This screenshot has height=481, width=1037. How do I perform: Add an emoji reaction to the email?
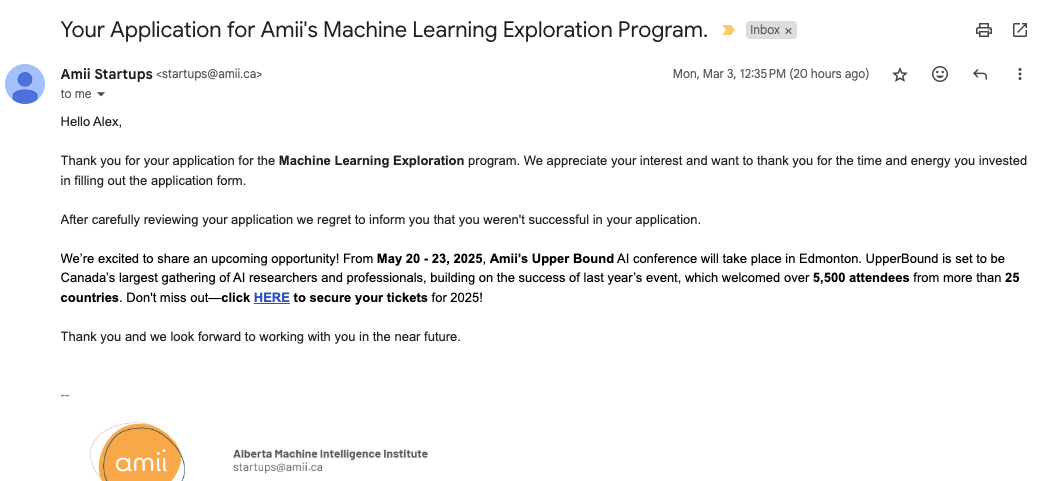[940, 75]
